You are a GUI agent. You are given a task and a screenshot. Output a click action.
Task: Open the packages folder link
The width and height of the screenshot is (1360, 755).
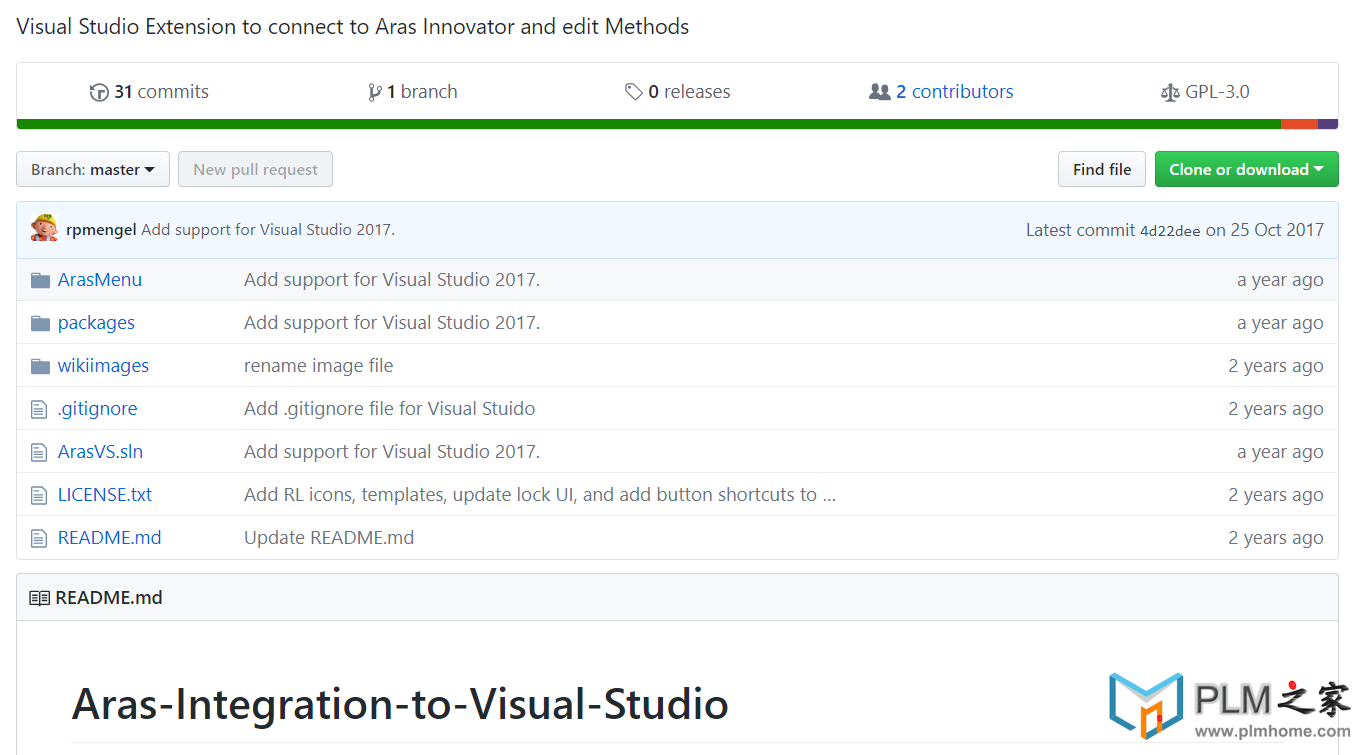tap(96, 323)
